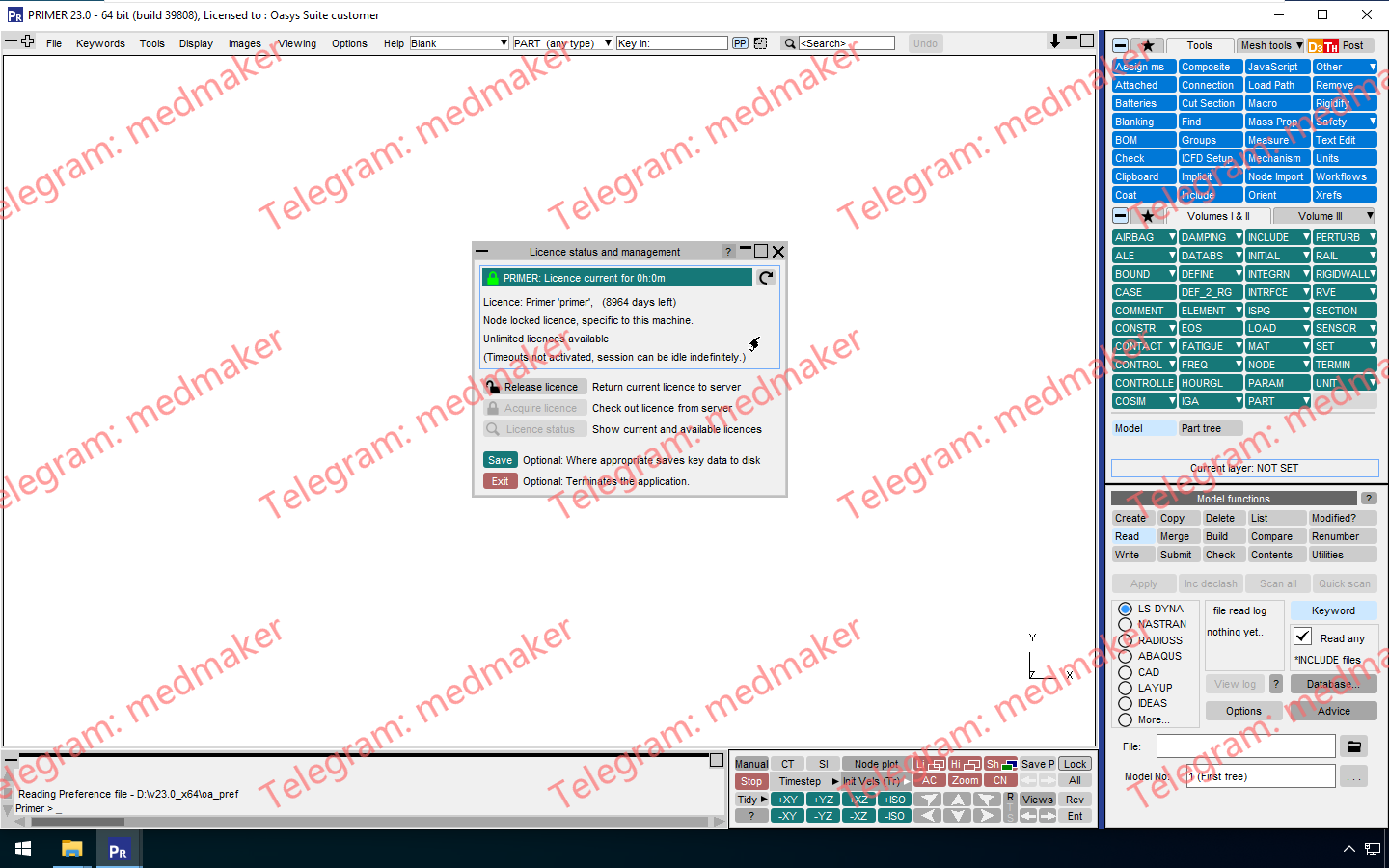This screenshot has height=868, width=1389.
Task: Click the right arrow view rotate button
Action: pyautogui.click(x=987, y=816)
